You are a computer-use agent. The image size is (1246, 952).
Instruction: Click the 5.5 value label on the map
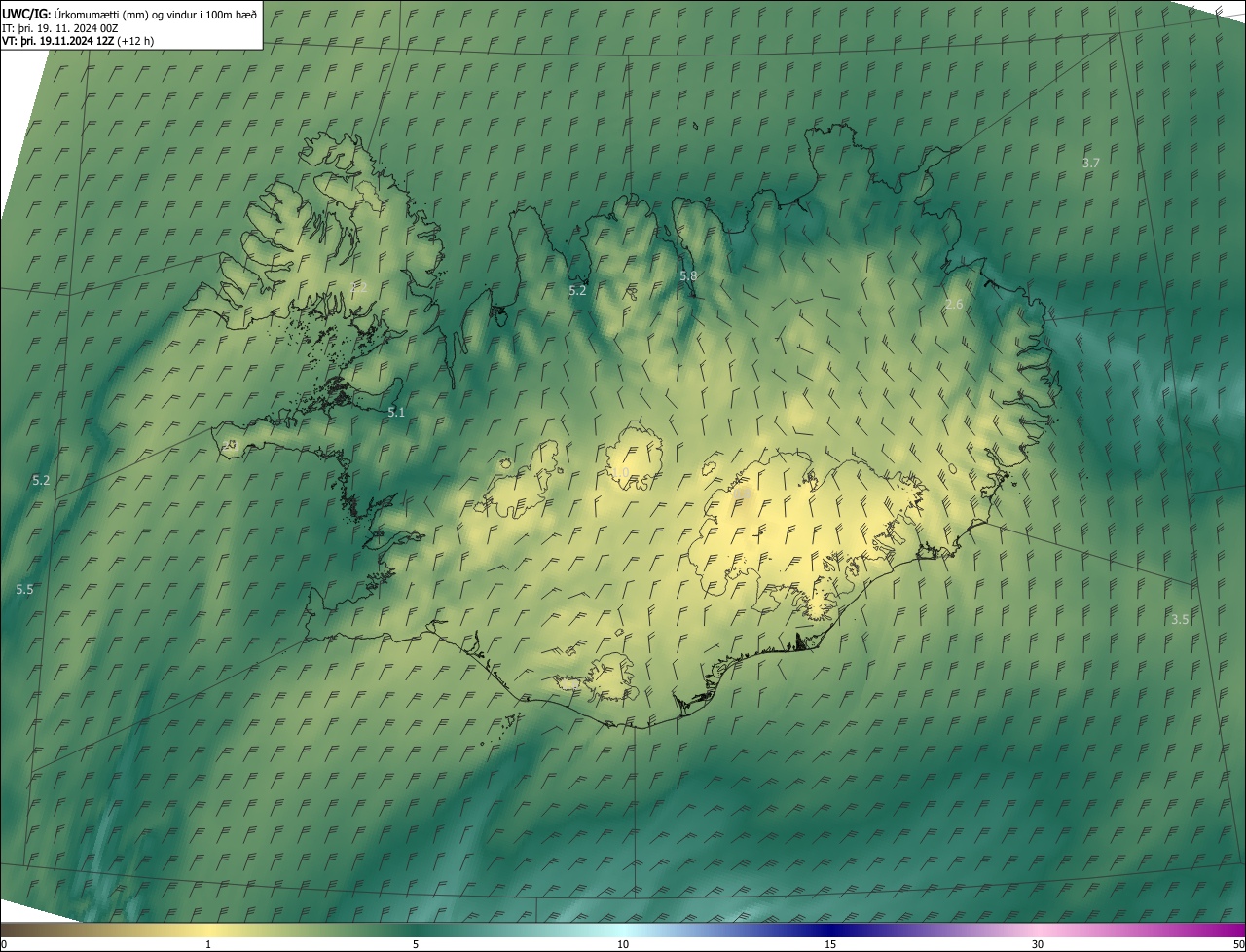click(x=24, y=590)
